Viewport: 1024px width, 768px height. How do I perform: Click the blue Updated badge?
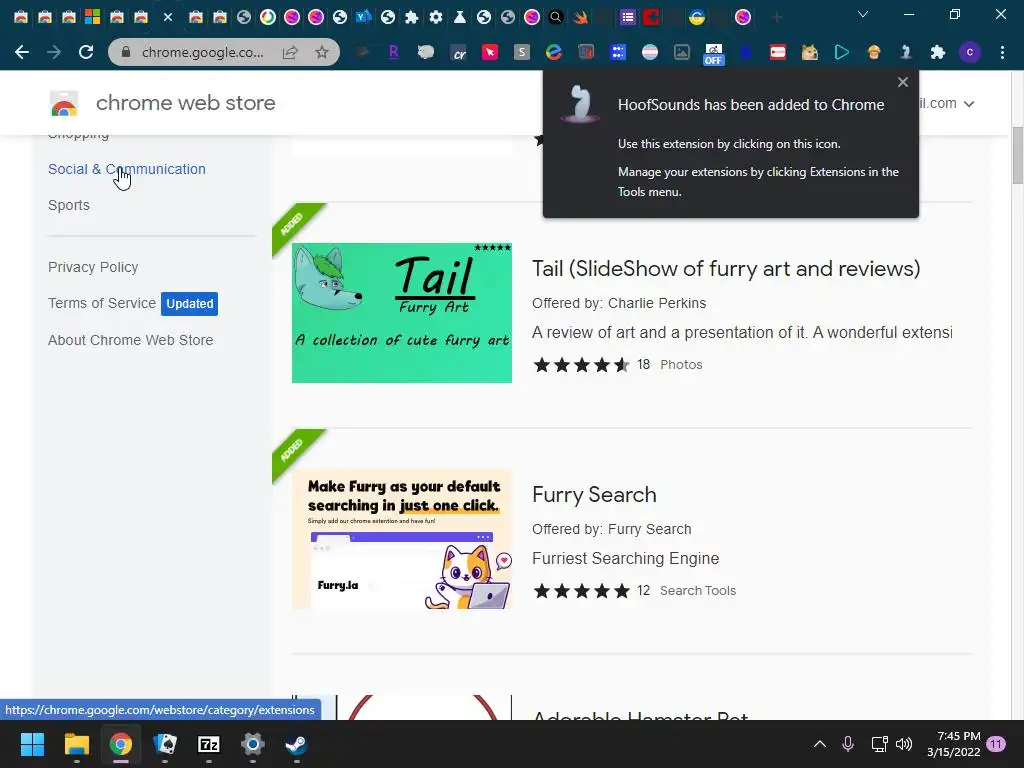coord(189,304)
